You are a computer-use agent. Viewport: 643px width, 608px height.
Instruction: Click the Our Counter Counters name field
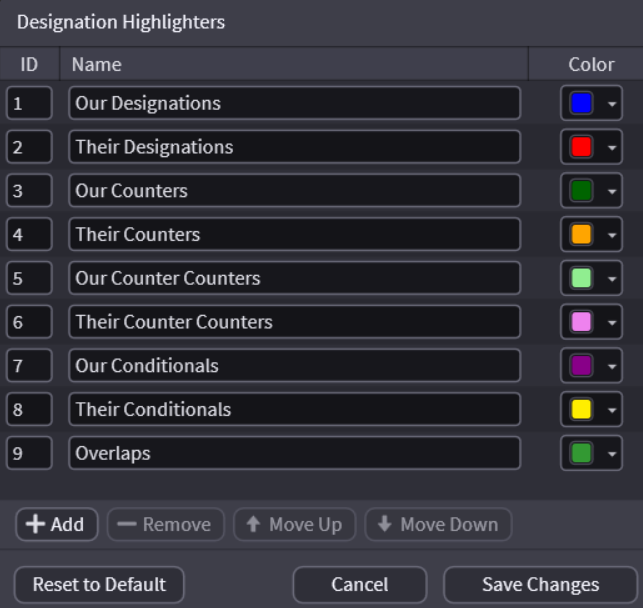click(x=294, y=278)
